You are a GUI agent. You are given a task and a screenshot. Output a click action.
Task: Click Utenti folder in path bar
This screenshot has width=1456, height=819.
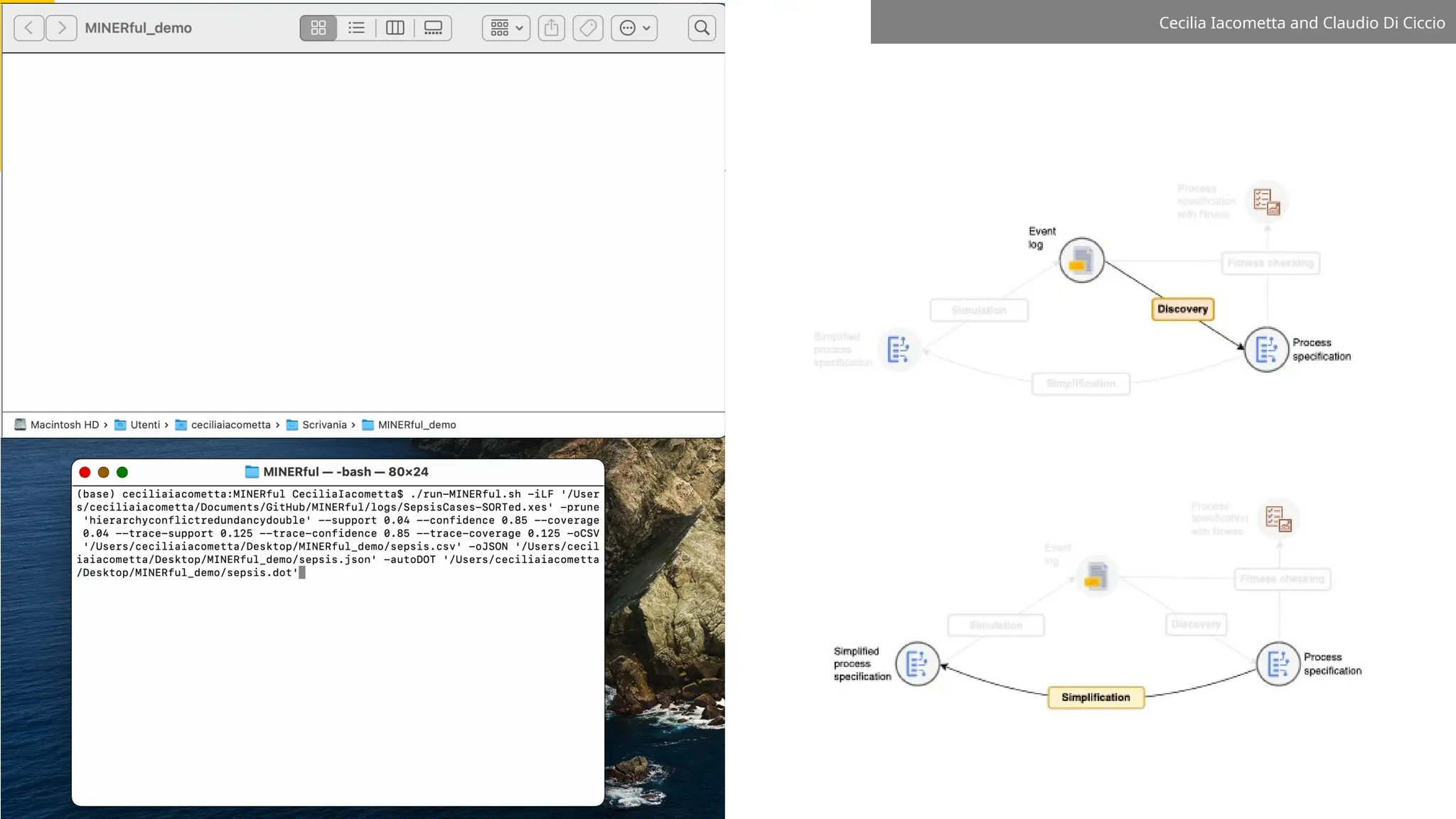click(145, 424)
